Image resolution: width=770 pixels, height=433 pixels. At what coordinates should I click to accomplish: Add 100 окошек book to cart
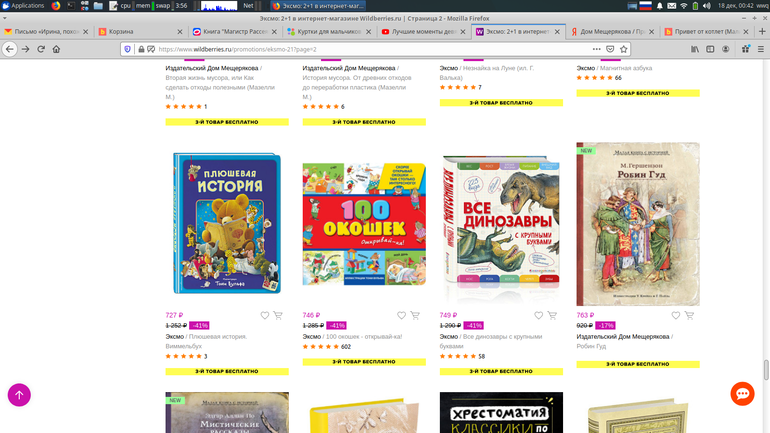[415, 315]
